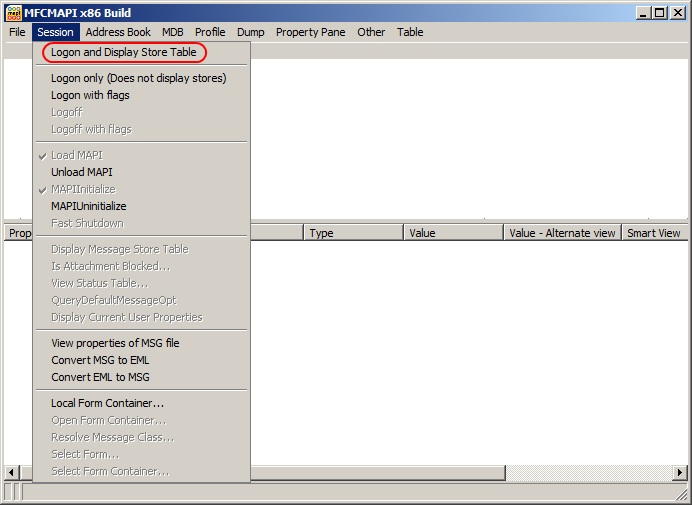The image size is (692, 505).
Task: Click the Value column header
Action: pyautogui.click(x=454, y=233)
